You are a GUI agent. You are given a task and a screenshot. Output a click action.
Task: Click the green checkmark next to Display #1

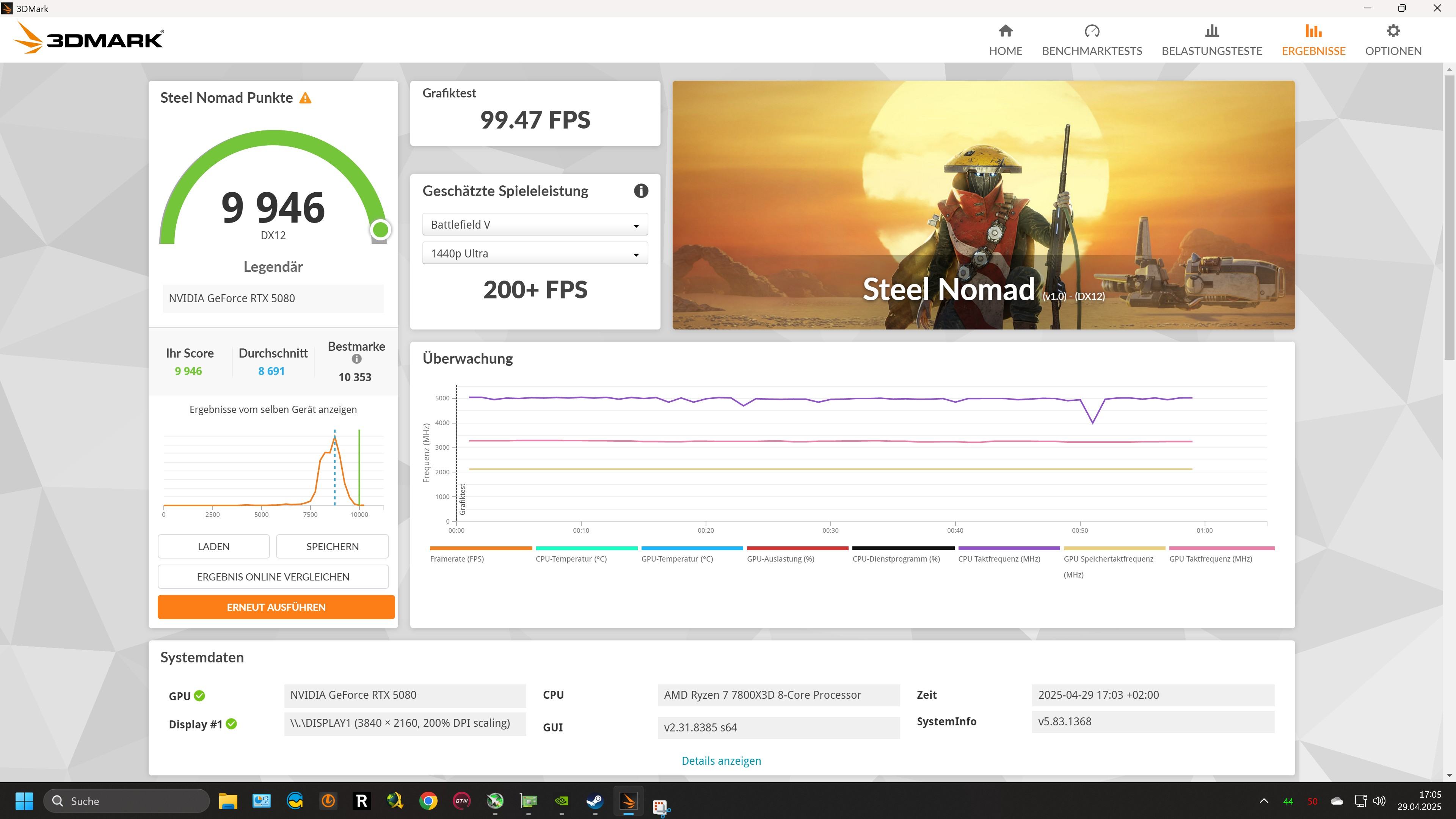231,724
